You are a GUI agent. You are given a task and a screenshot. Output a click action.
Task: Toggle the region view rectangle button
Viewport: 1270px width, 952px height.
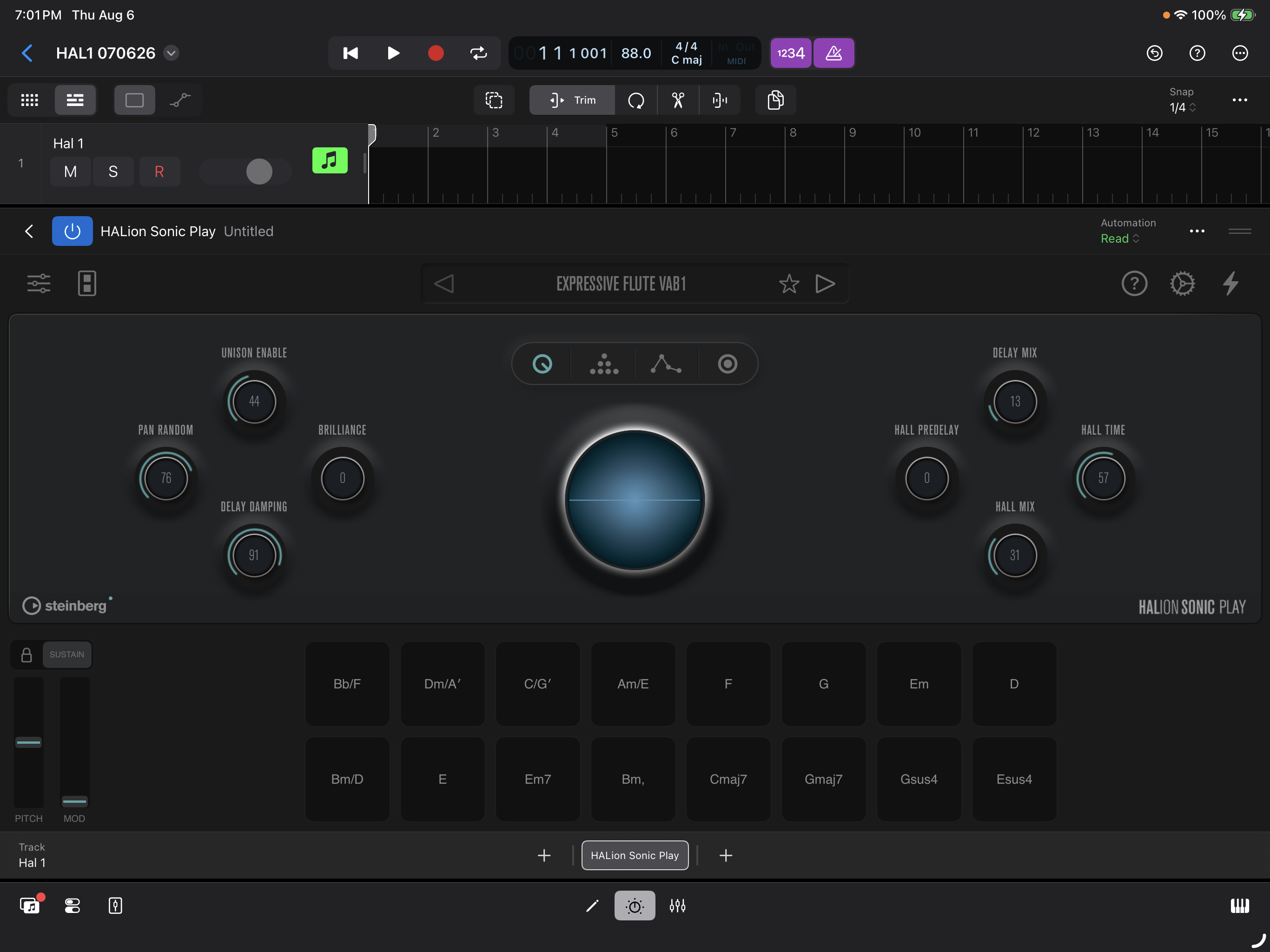(134, 100)
